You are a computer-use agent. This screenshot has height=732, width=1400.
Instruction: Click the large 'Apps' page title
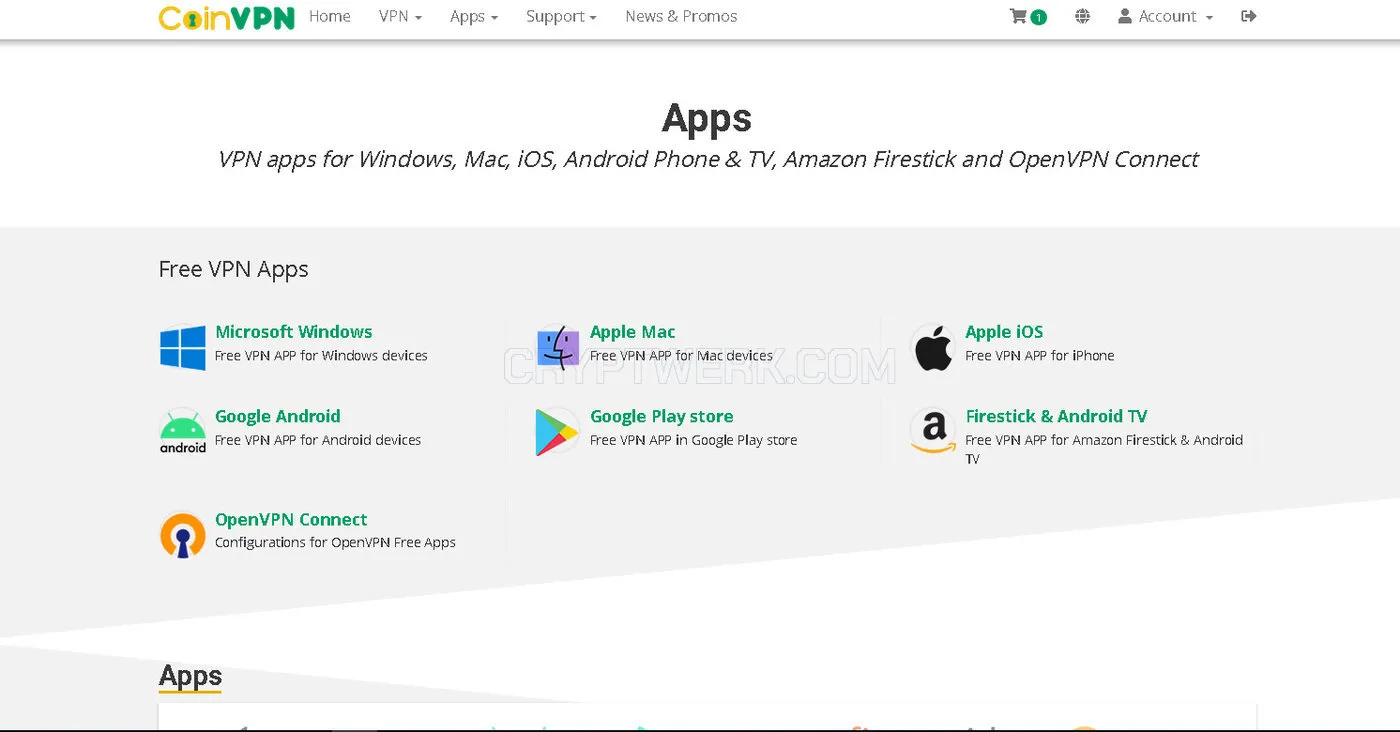[x=707, y=119]
